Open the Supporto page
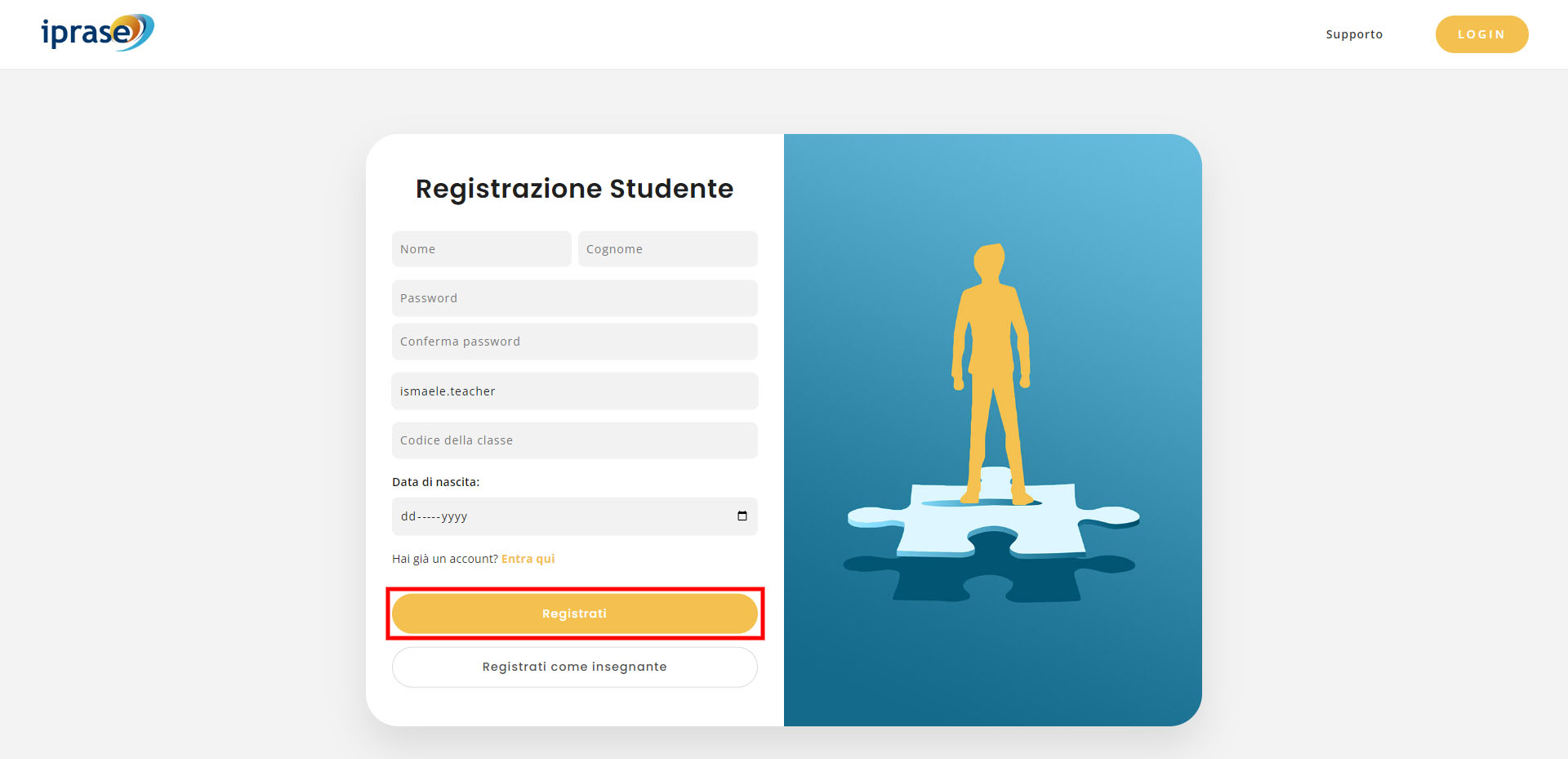This screenshot has width=1568, height=759. 1353,34
